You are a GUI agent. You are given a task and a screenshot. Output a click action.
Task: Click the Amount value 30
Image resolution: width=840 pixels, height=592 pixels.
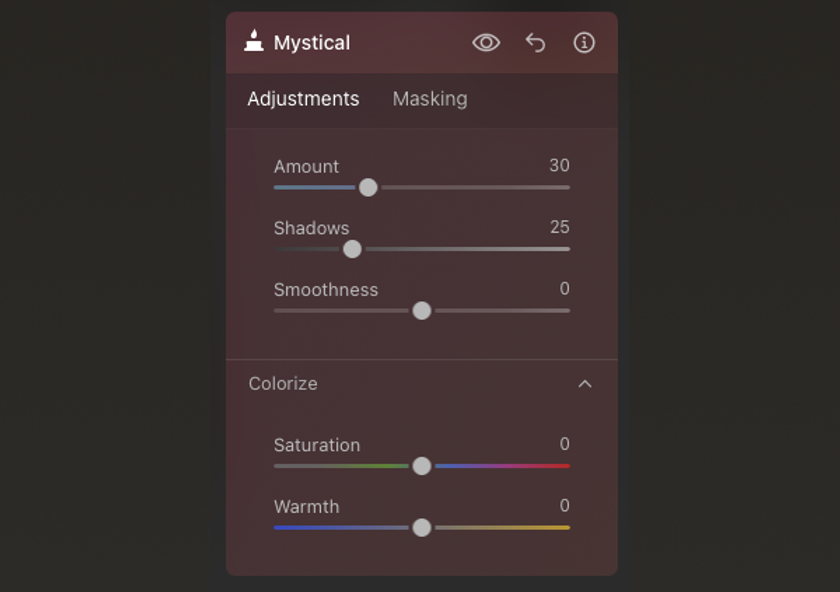pyautogui.click(x=559, y=166)
